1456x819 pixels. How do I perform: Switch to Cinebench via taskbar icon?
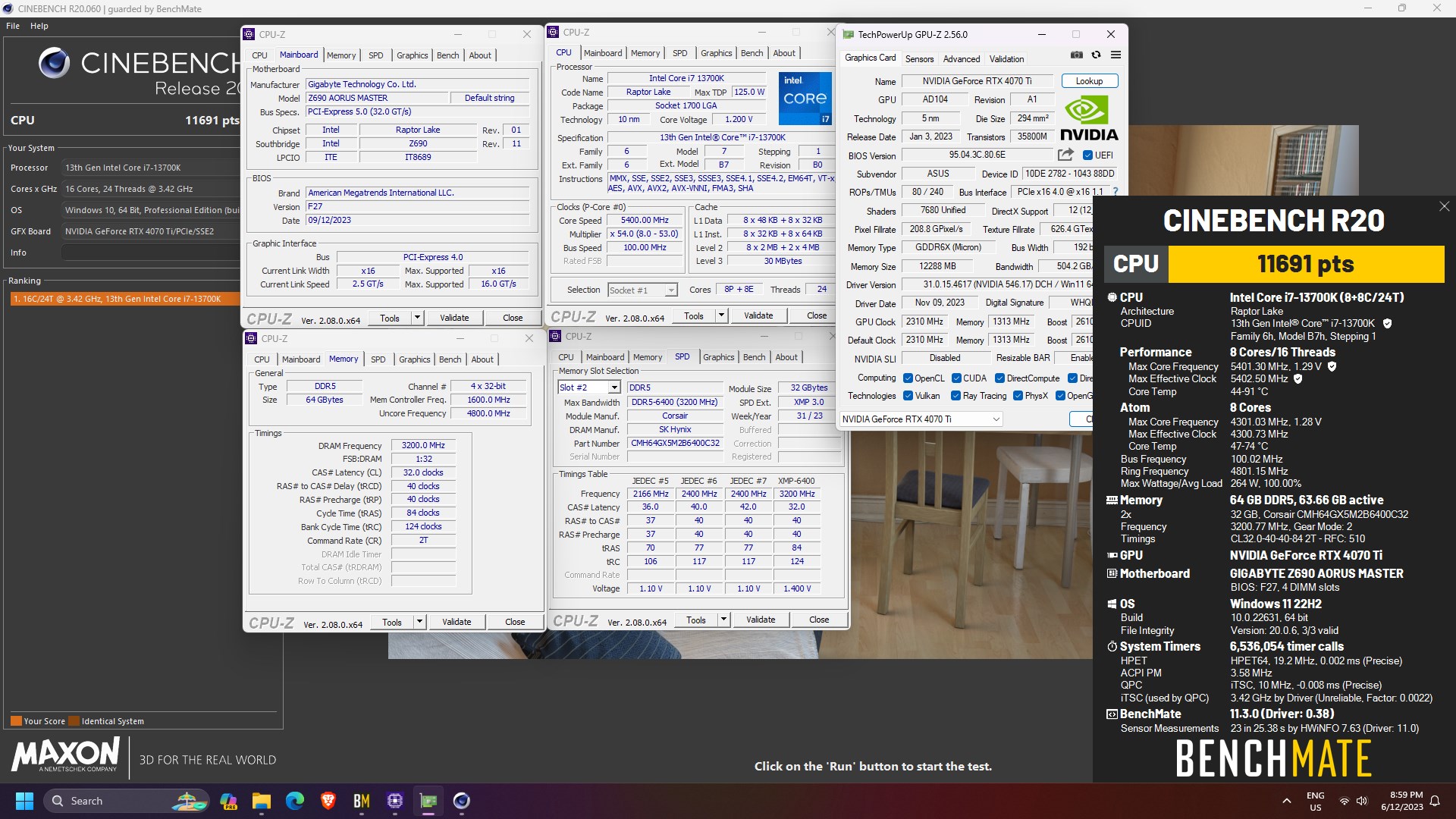pos(462,801)
